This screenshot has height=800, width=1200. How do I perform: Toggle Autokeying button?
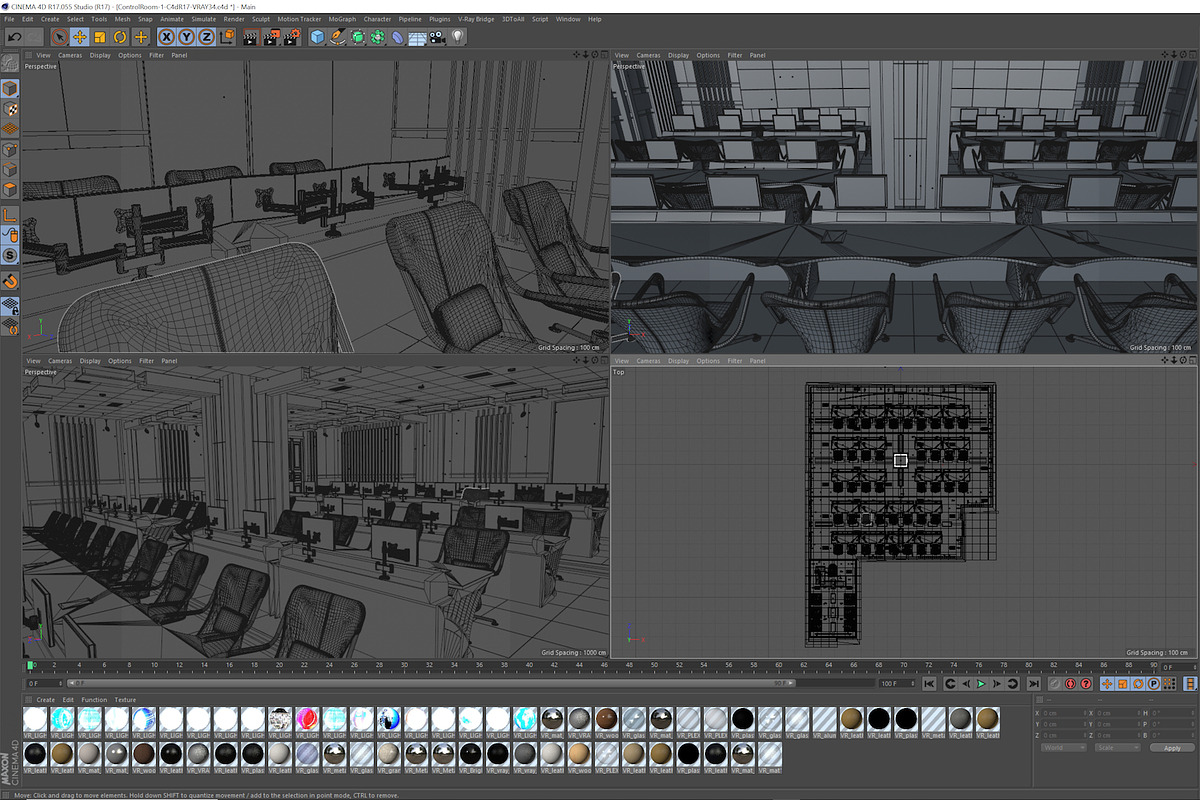point(1070,683)
